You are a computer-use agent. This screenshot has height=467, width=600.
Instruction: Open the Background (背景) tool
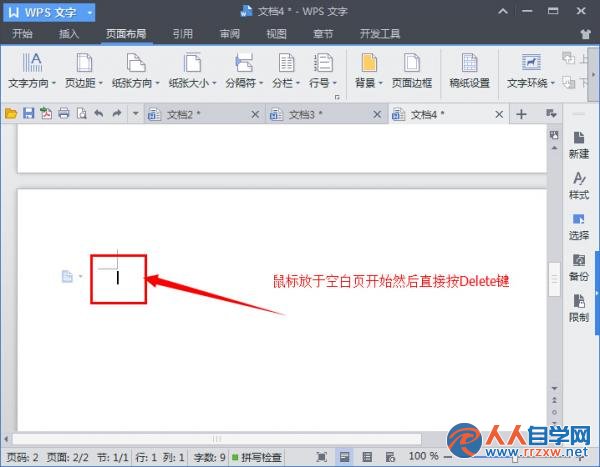click(x=369, y=71)
